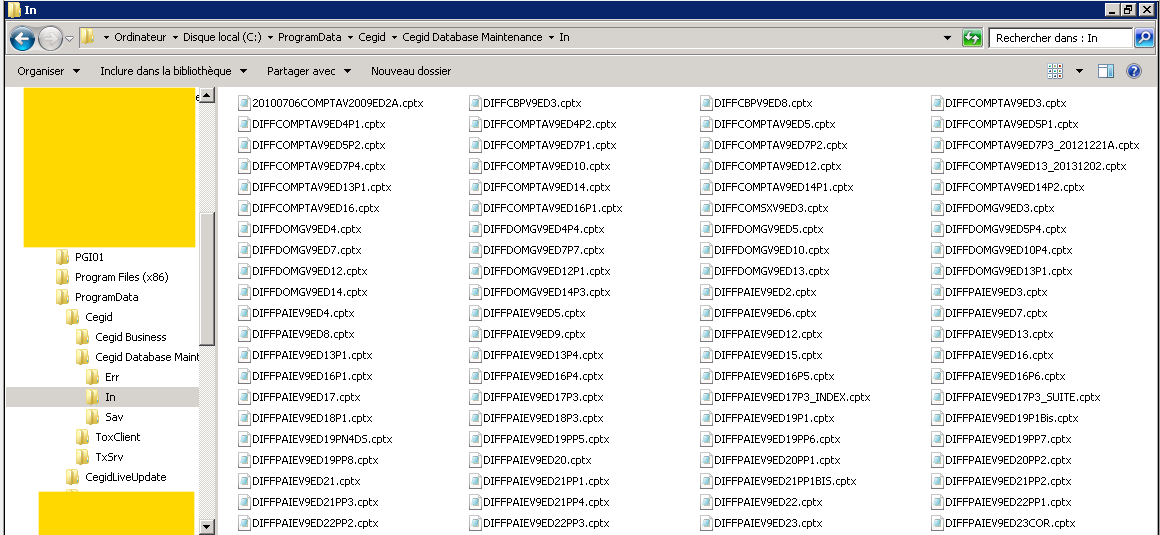Open address bar history dropdown arrow
The height and width of the screenshot is (535, 1160).
click(x=948, y=38)
